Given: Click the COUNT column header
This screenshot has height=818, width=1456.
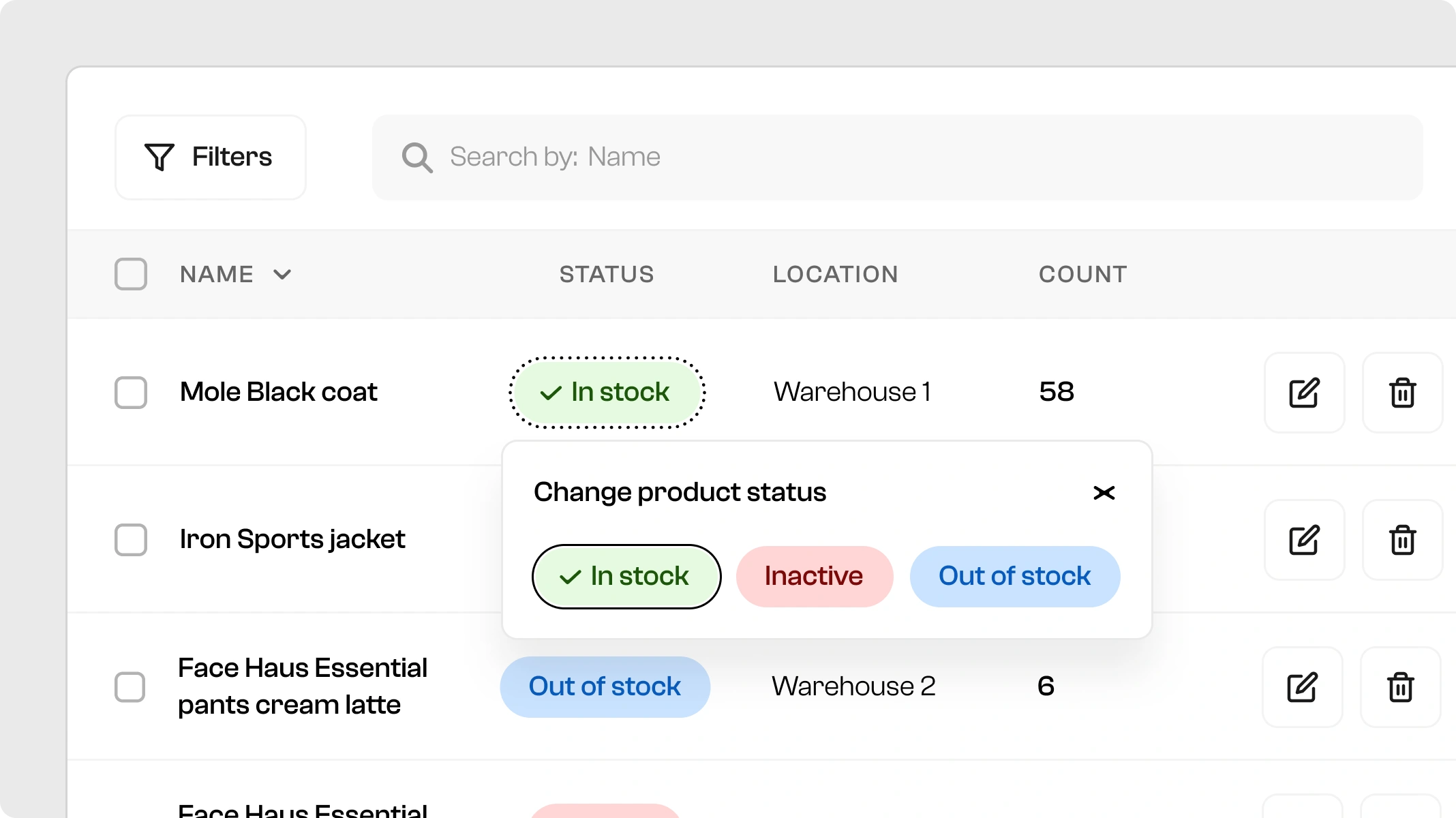Looking at the screenshot, I should [1082, 274].
